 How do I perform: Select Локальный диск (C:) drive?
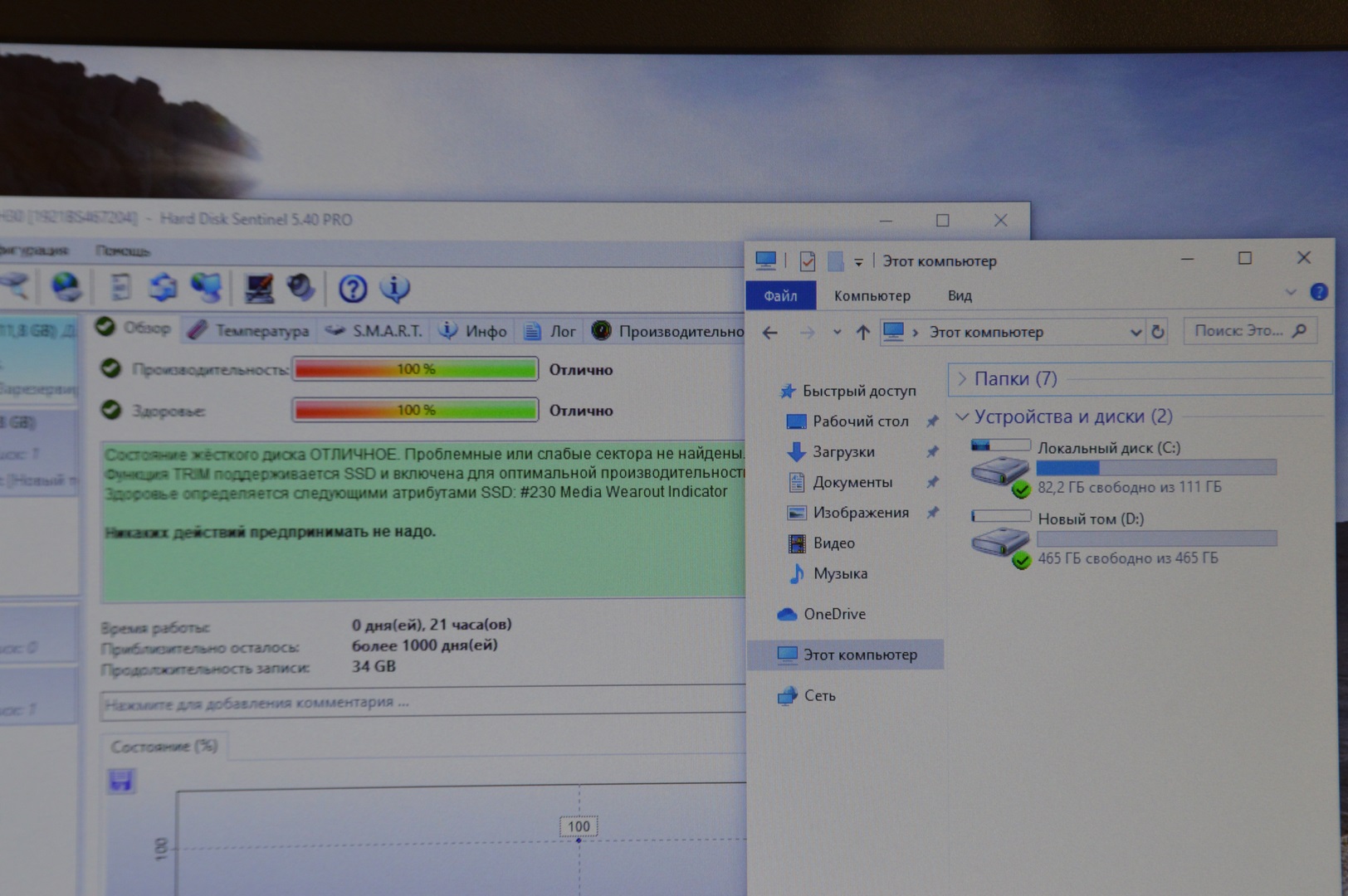point(1108,449)
